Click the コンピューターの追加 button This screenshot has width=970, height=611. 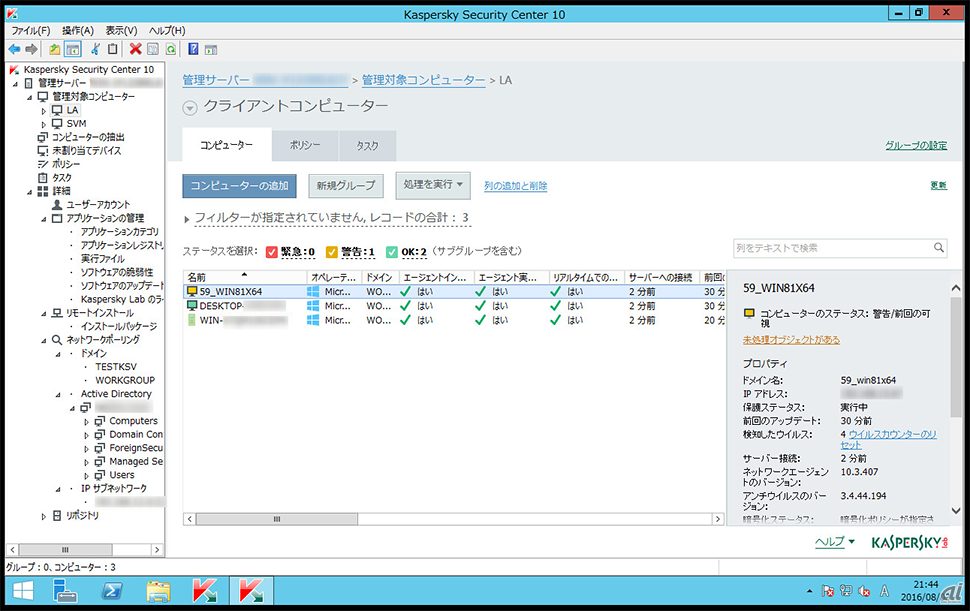(x=240, y=185)
